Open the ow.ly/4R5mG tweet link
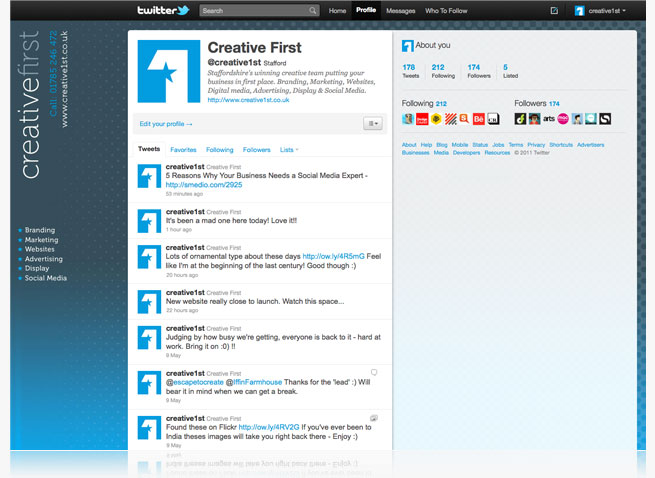Image resolution: width=655 pixels, height=478 pixels. coord(333,256)
